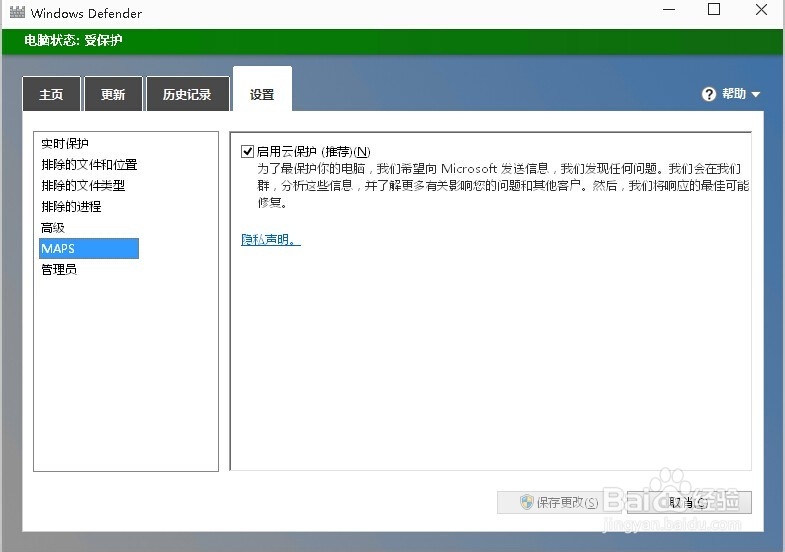Select 高级 in the settings list
The width and height of the screenshot is (785, 552).
pos(53,228)
